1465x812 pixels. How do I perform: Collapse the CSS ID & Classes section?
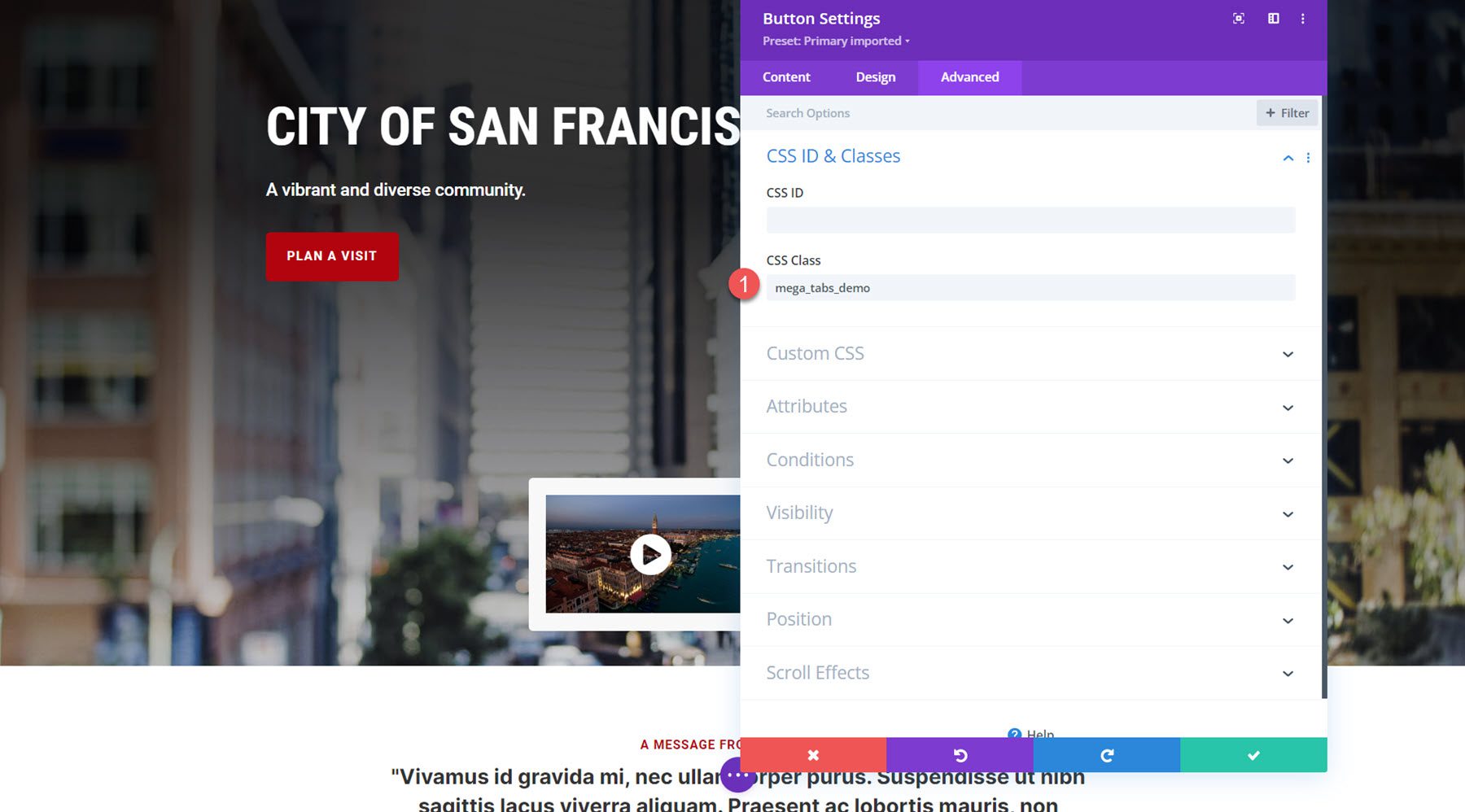click(1288, 157)
